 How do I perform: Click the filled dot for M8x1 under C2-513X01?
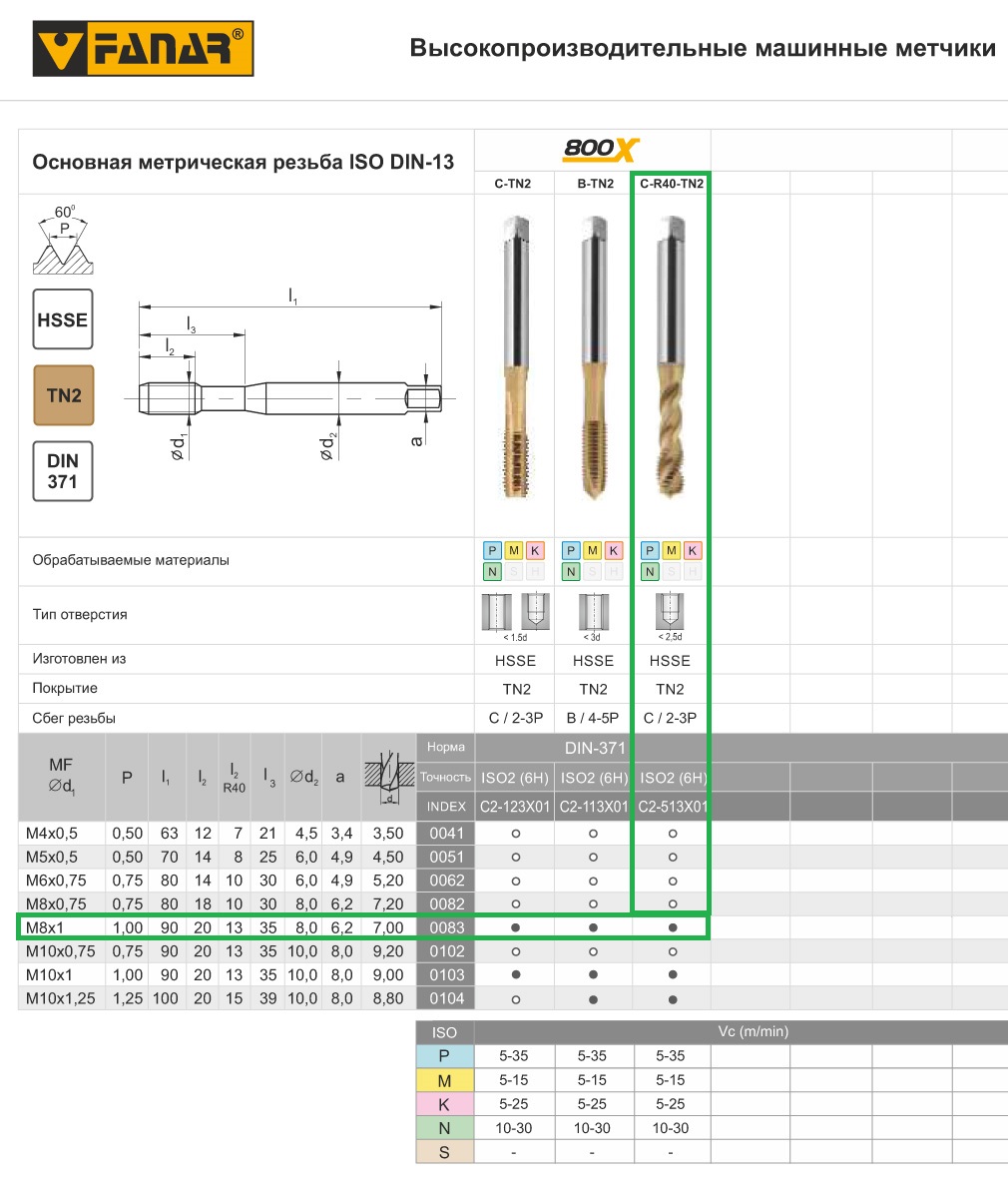point(672,927)
